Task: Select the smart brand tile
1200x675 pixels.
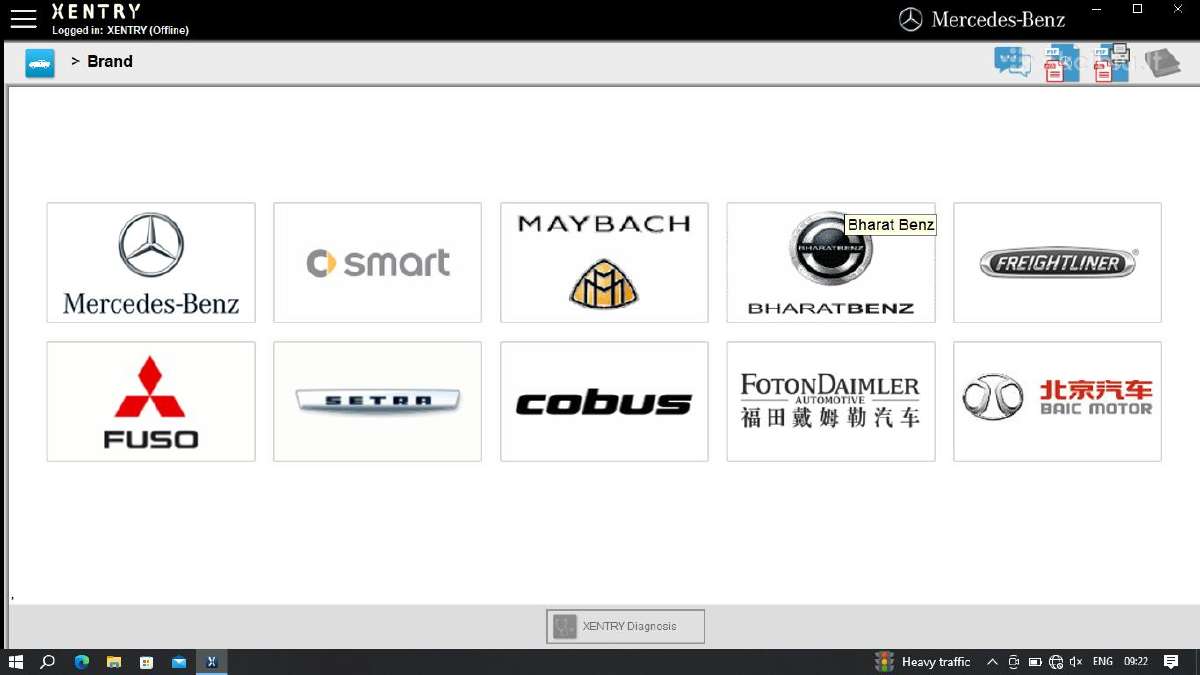Action: 378,263
